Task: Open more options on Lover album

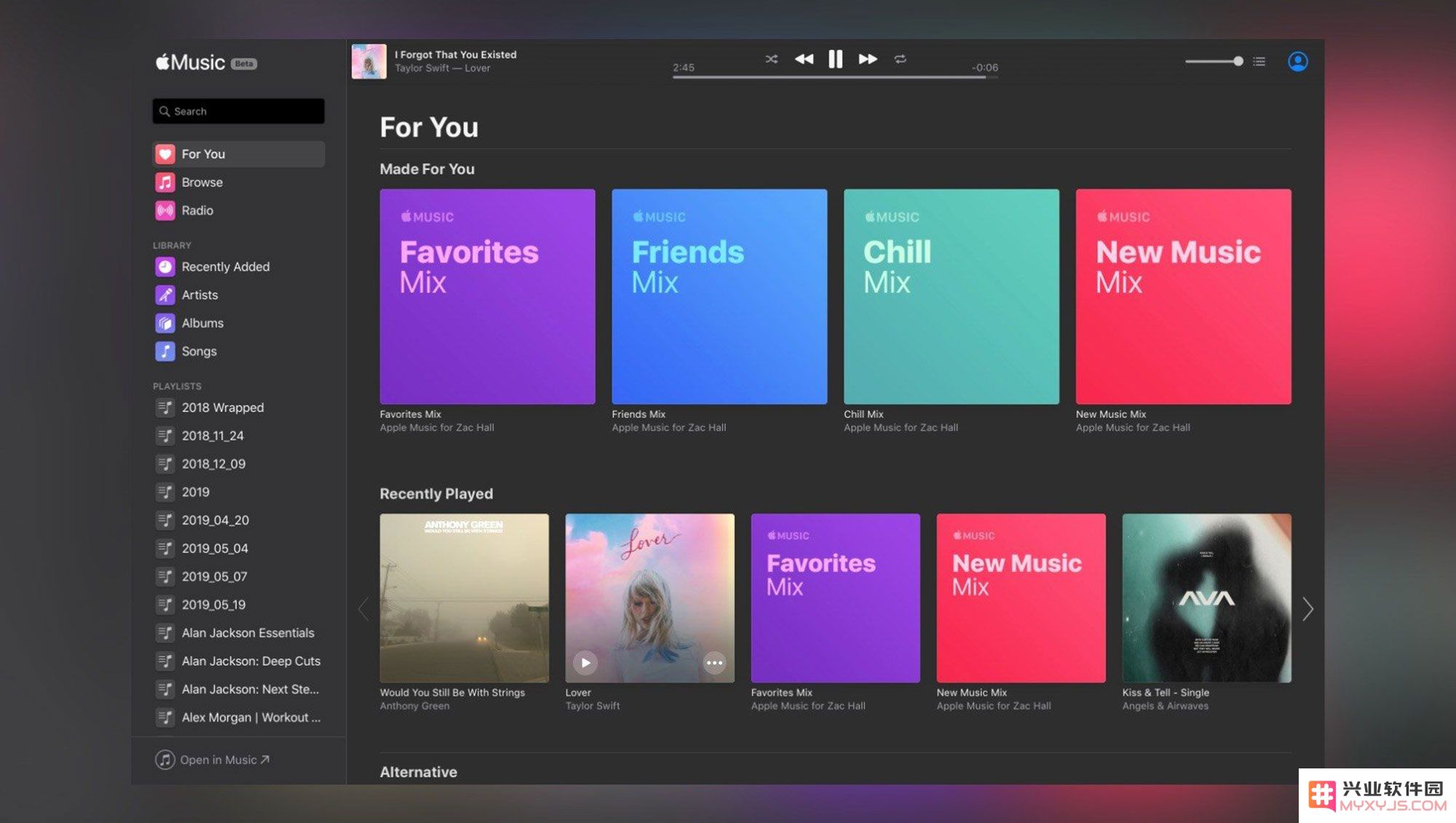Action: point(715,663)
